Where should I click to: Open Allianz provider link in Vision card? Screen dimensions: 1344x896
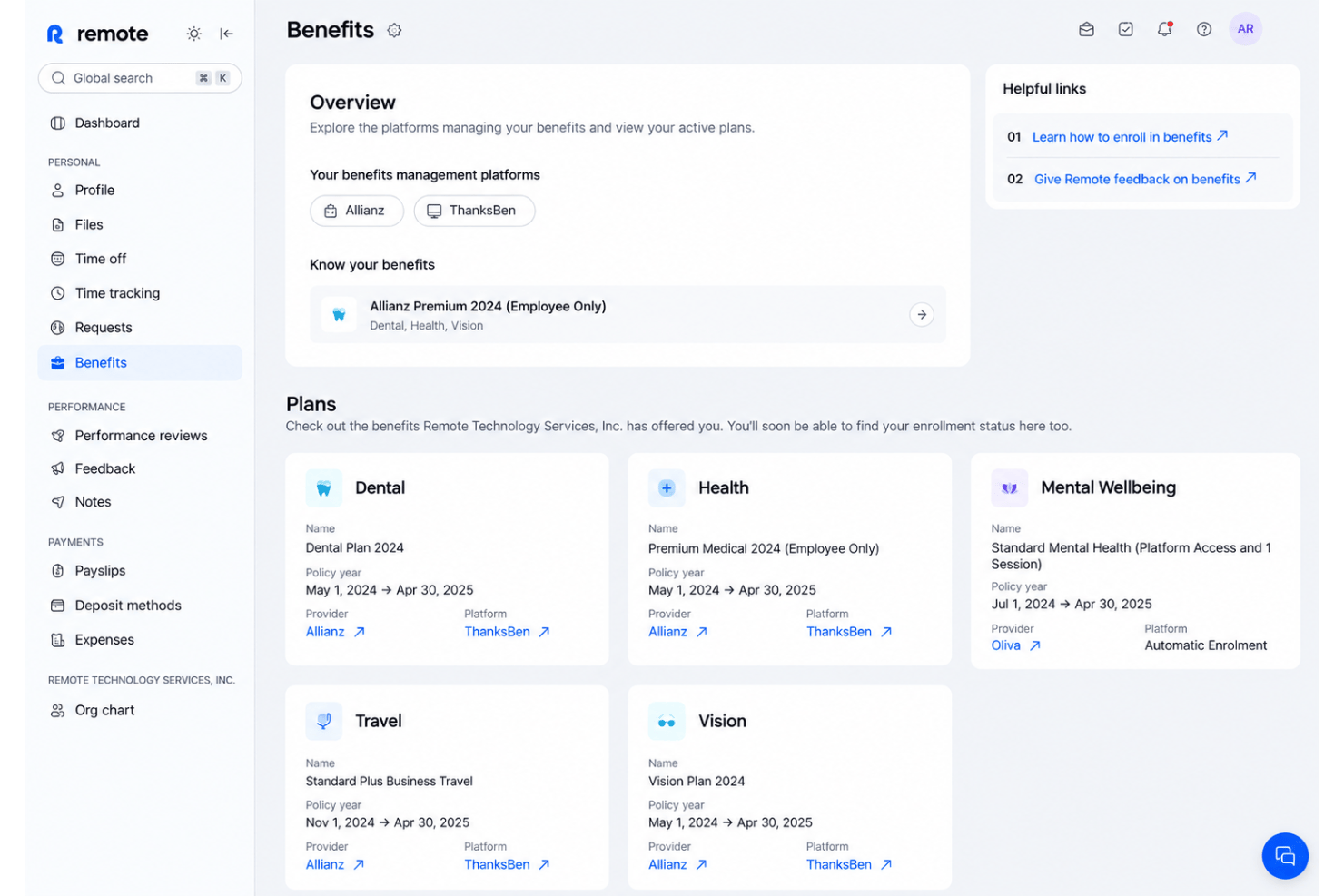pos(677,865)
